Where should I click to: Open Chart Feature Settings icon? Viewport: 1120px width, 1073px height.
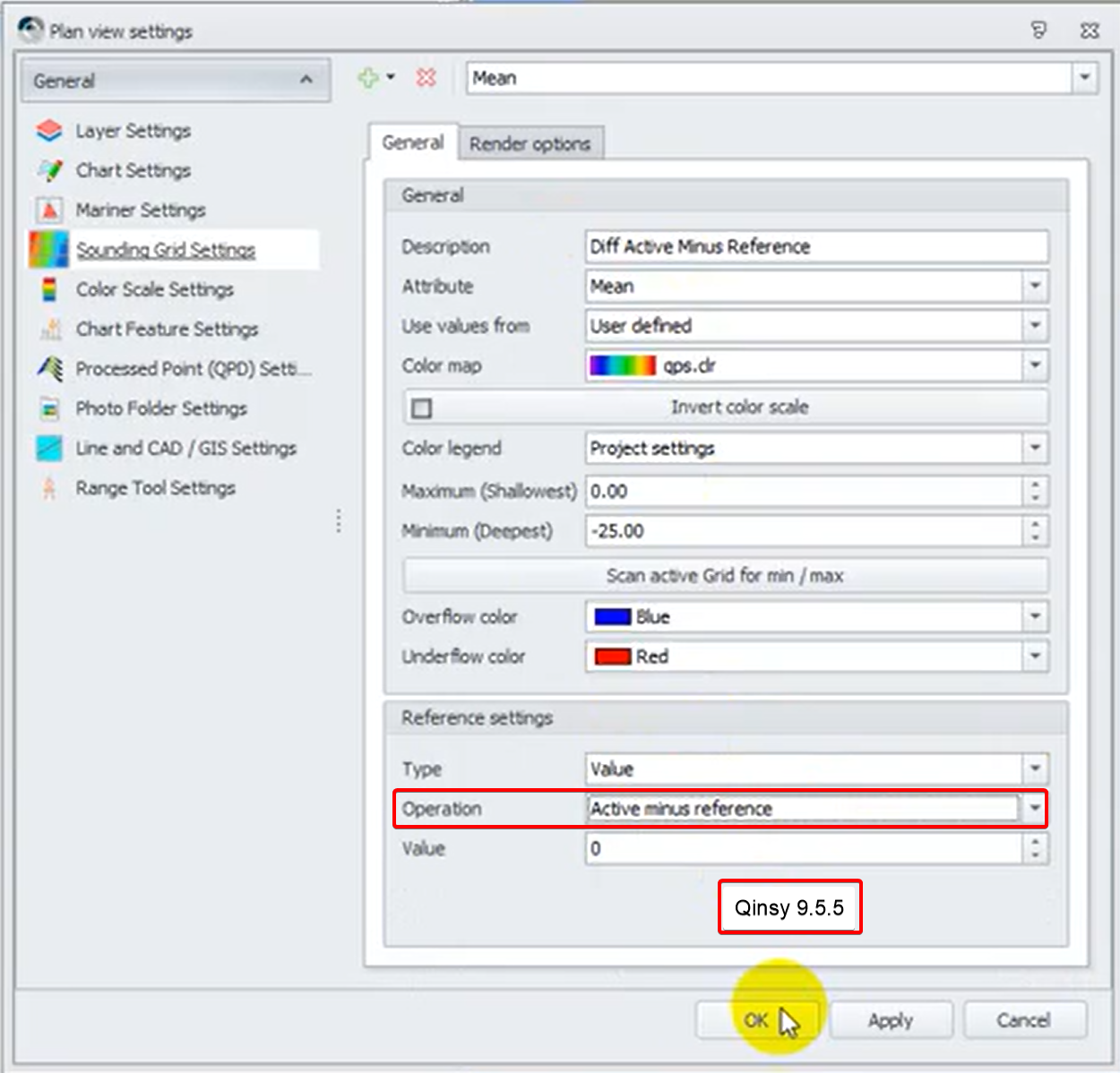pyautogui.click(x=50, y=329)
